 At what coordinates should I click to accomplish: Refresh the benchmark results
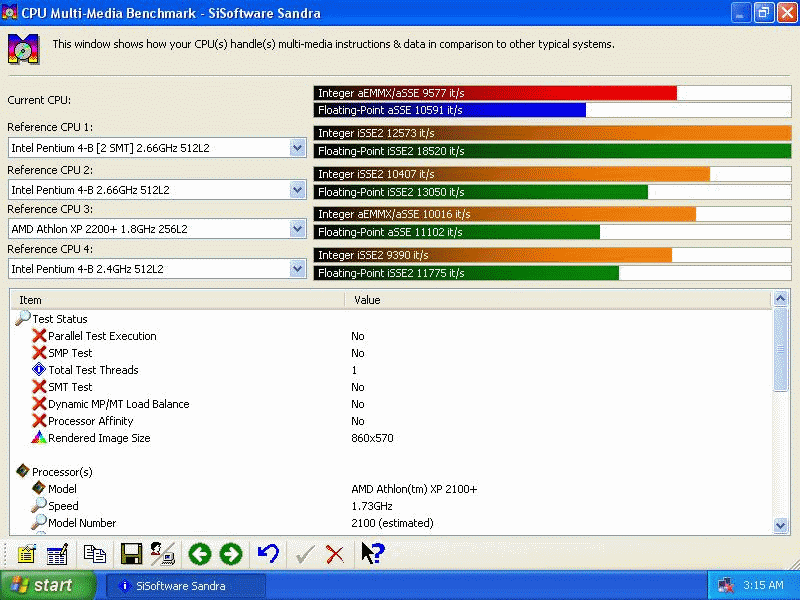click(268, 553)
